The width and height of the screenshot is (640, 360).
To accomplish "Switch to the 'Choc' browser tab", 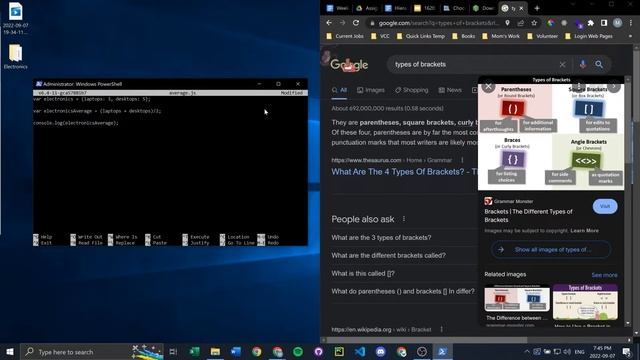I will 455,8.
